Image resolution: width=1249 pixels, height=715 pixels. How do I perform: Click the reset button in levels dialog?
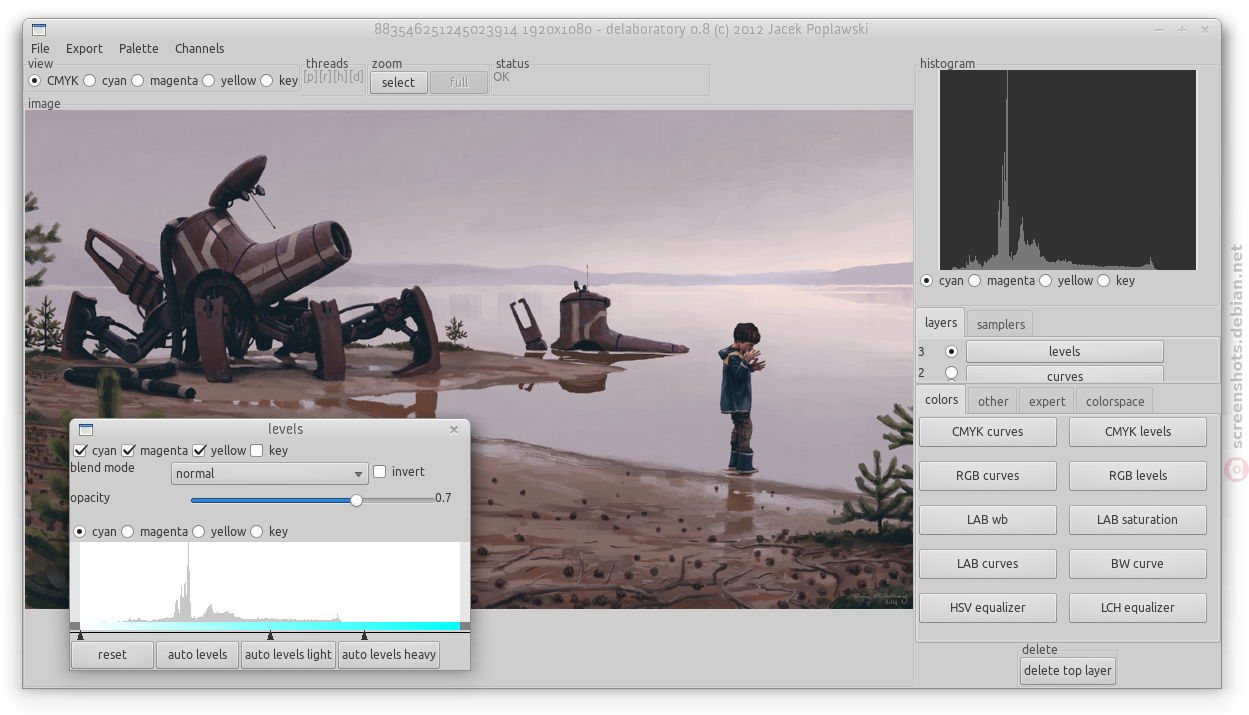coord(113,655)
